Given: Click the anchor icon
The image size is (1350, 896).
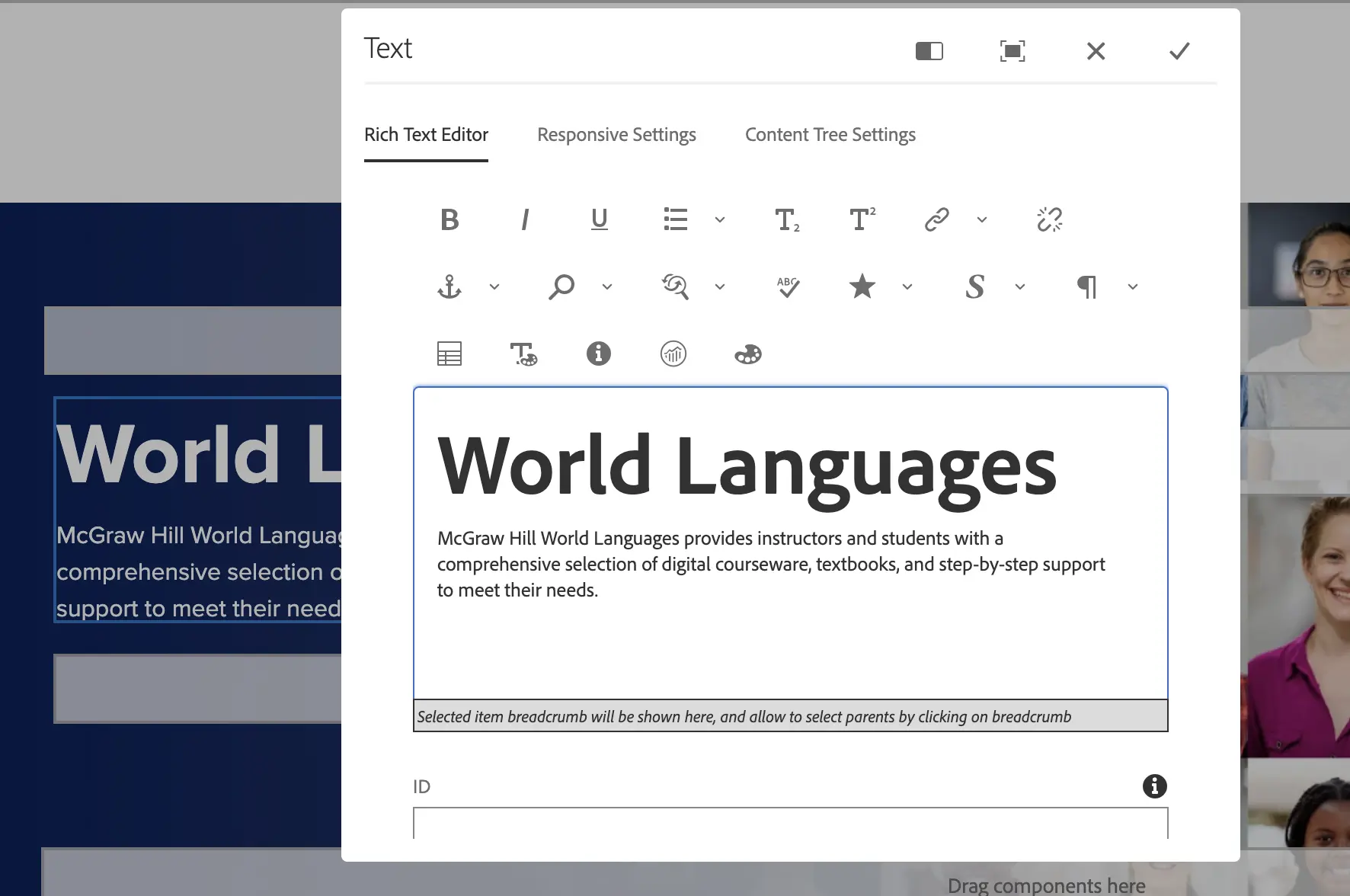Looking at the screenshot, I should click(x=449, y=287).
